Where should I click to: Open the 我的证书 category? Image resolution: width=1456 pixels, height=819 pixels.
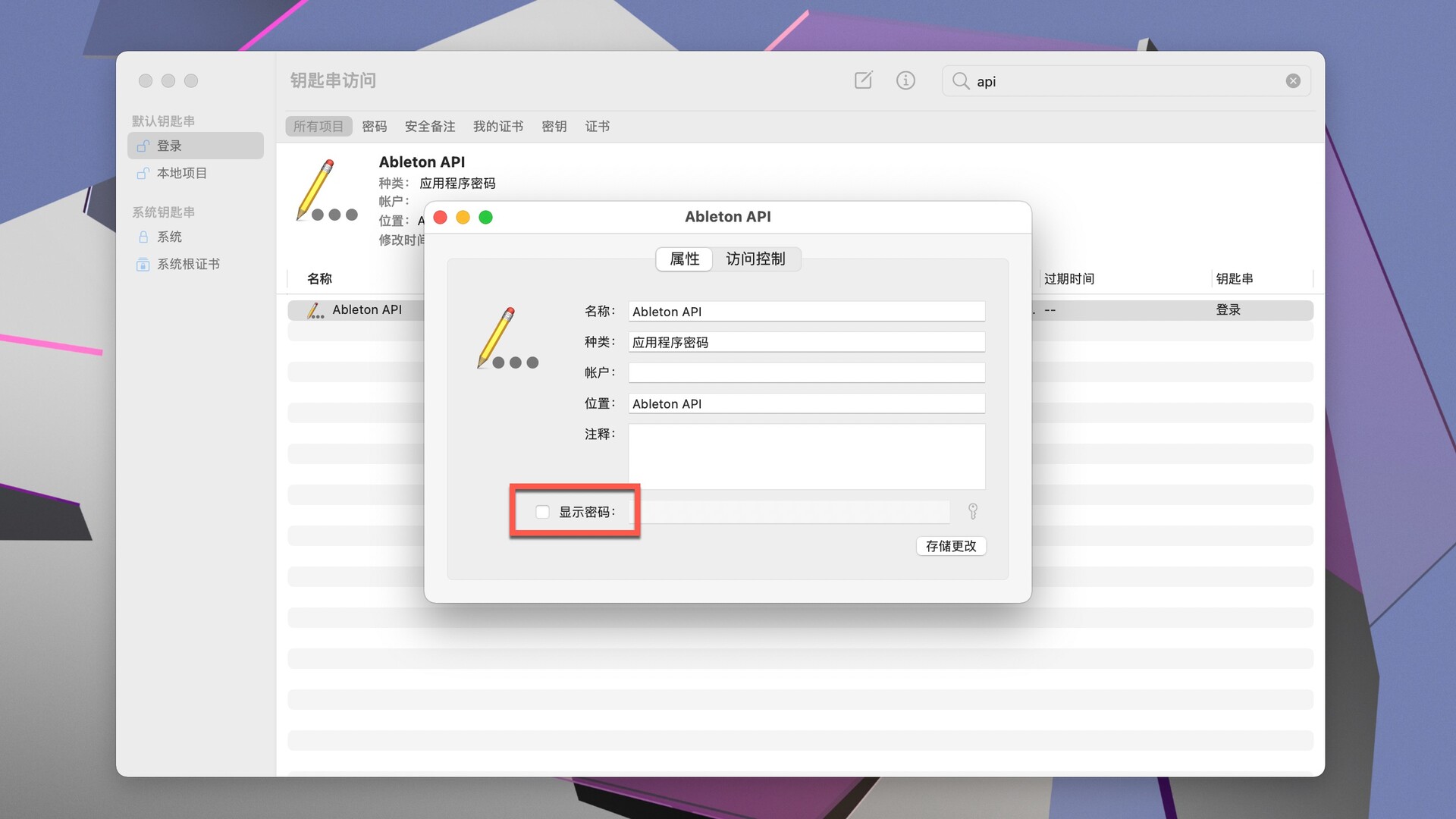pyautogui.click(x=498, y=127)
